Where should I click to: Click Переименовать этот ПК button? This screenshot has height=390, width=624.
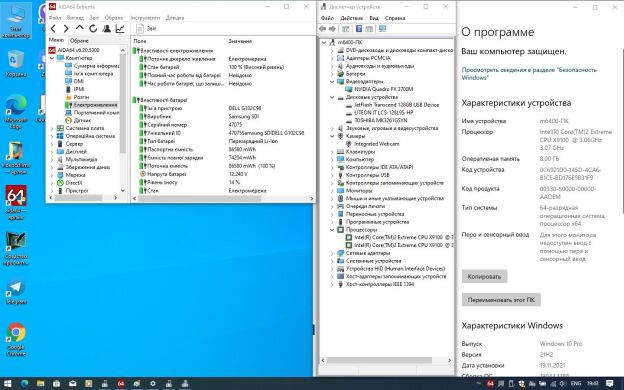pyautogui.click(x=501, y=300)
